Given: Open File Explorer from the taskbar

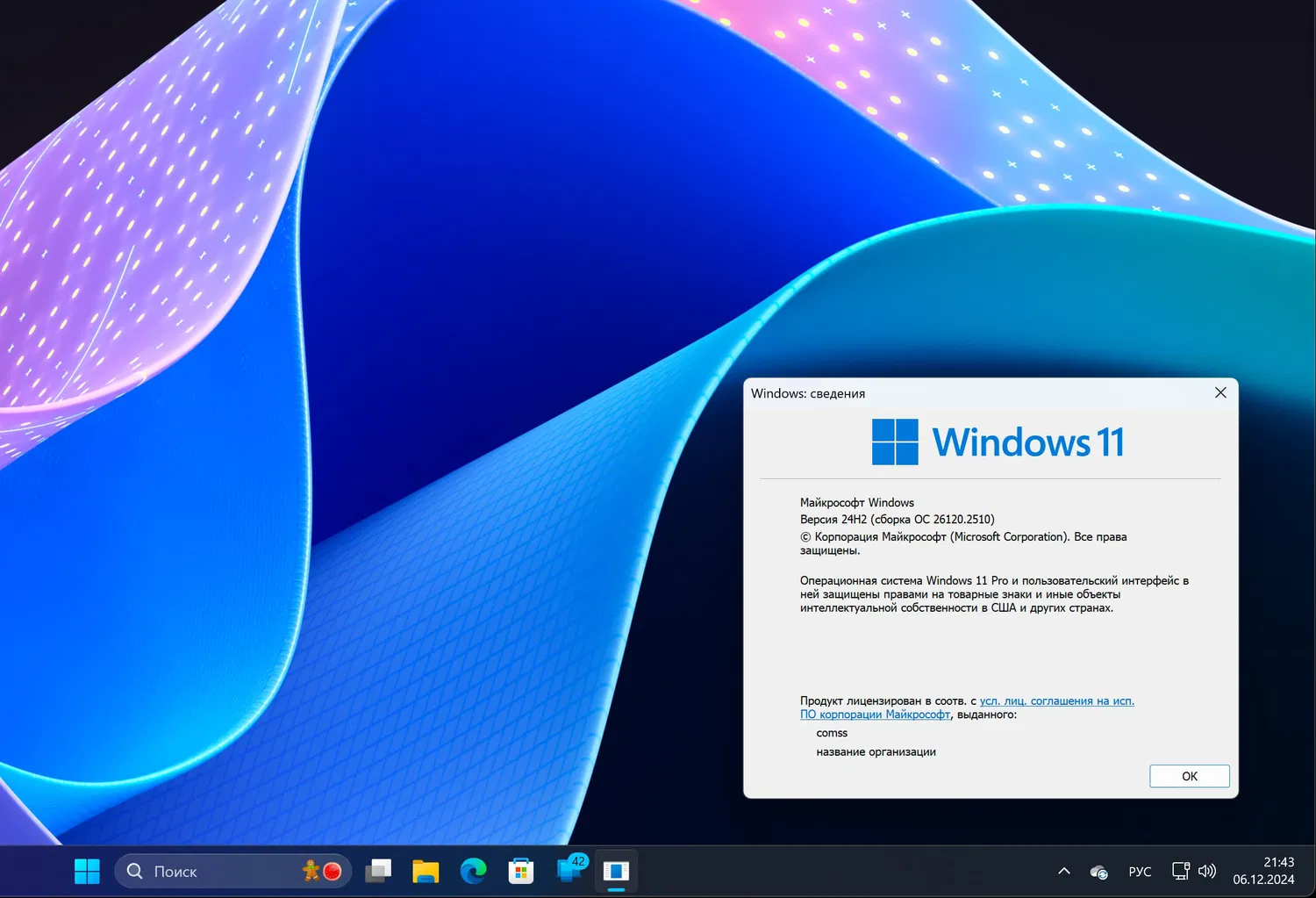Looking at the screenshot, I should point(426,871).
